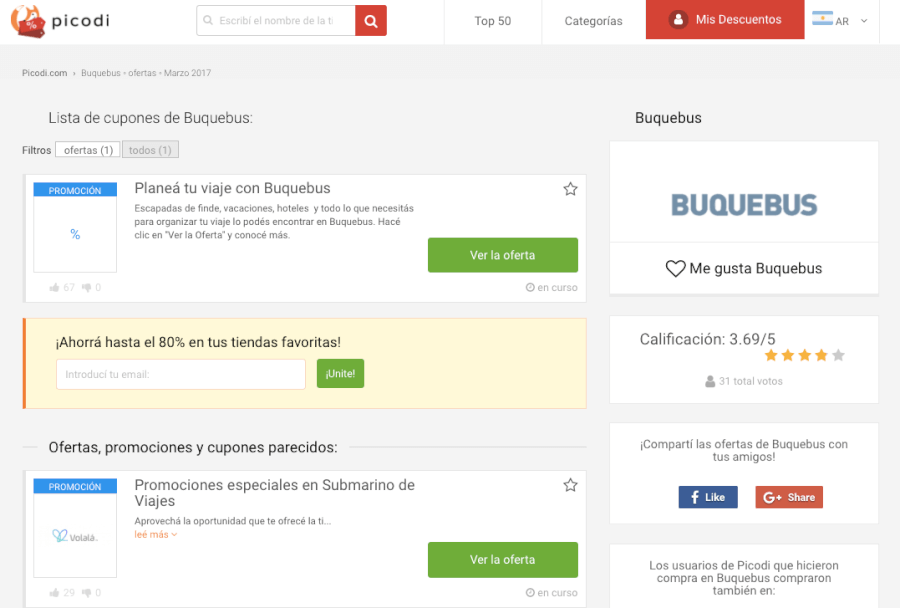Click Ver la oferta for Planeá tu viaje con Buquebus
Screen dimensions: 900x608
point(503,255)
